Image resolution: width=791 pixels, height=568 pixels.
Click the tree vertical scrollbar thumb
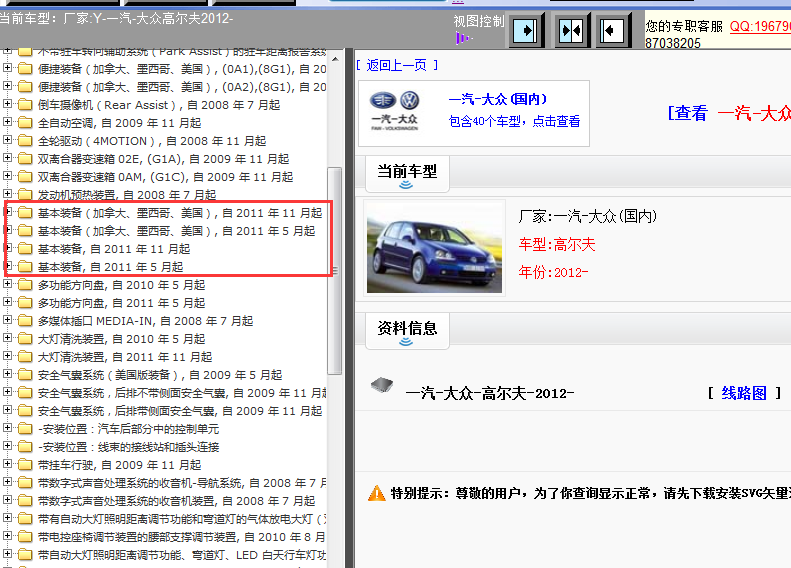pyautogui.click(x=334, y=271)
